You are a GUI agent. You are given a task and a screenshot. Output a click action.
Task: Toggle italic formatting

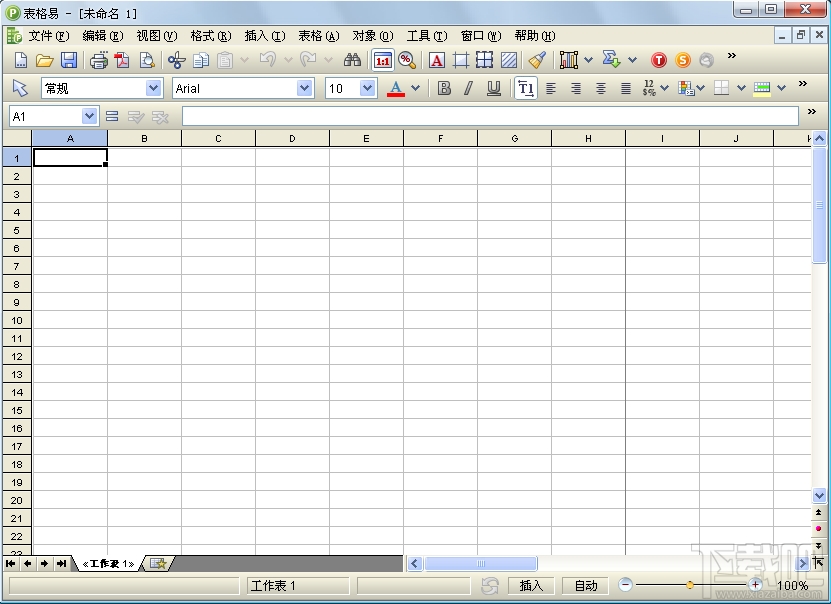pyautogui.click(x=468, y=88)
